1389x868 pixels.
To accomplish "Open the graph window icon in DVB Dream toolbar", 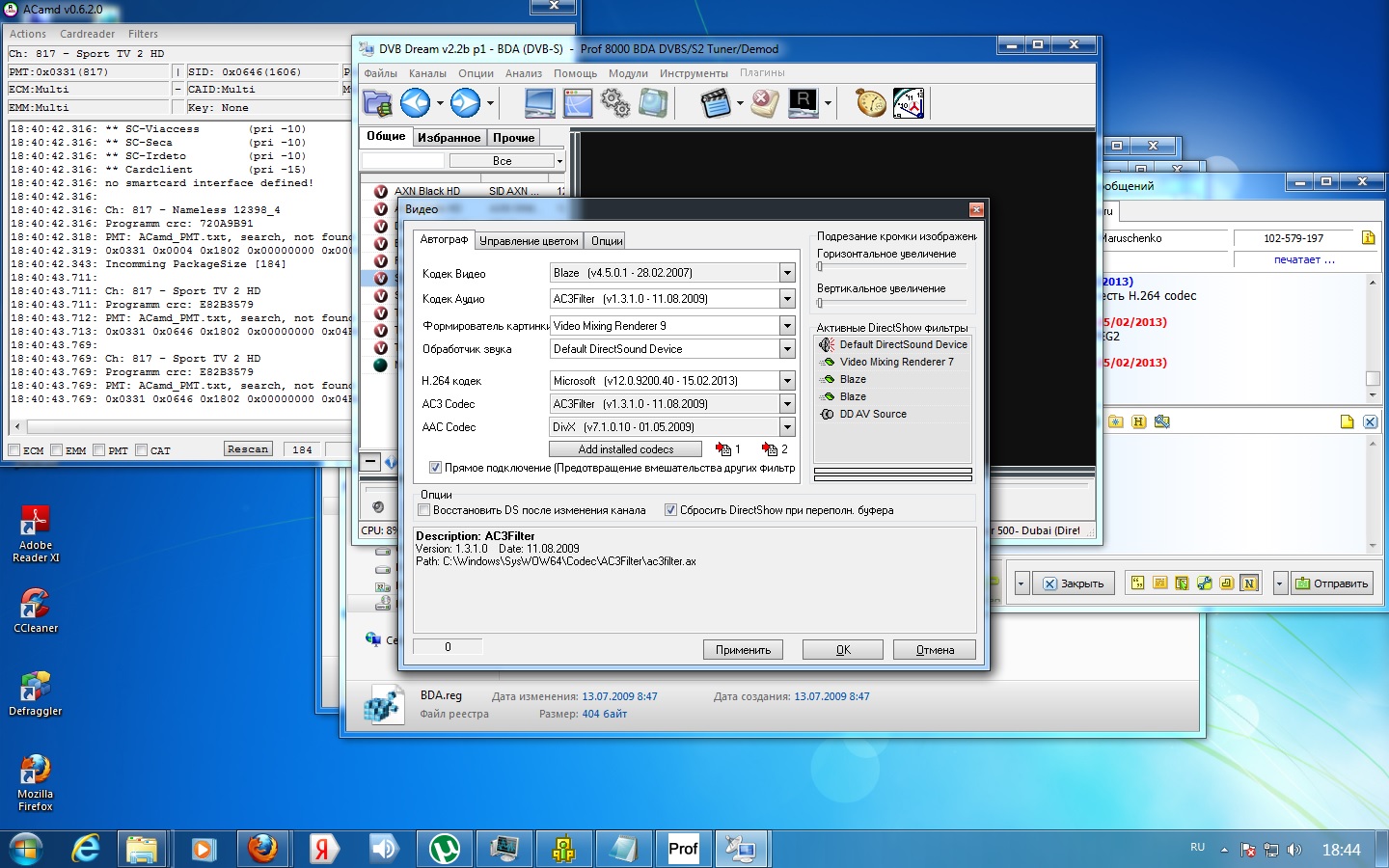I will [578, 102].
